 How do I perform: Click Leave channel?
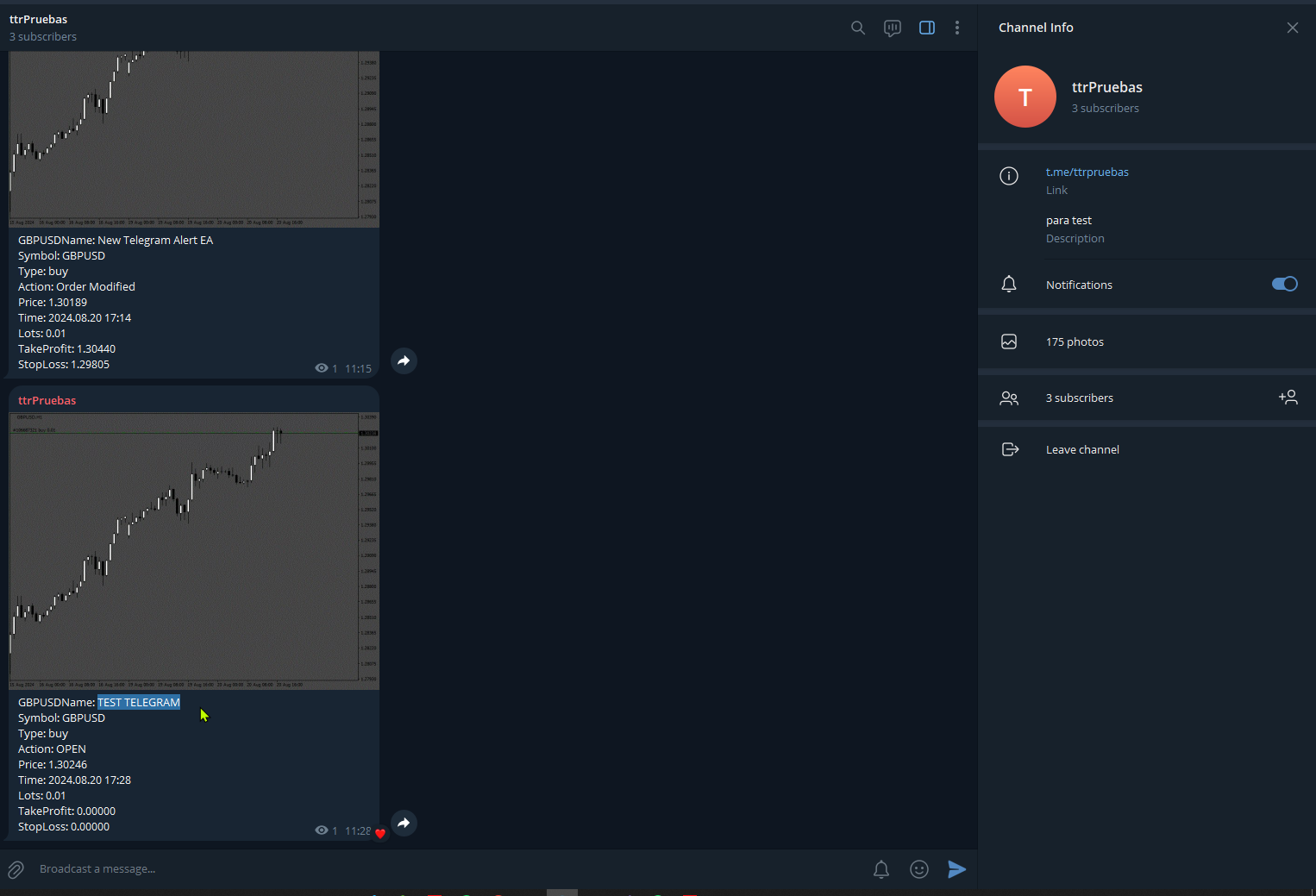coord(1147,449)
